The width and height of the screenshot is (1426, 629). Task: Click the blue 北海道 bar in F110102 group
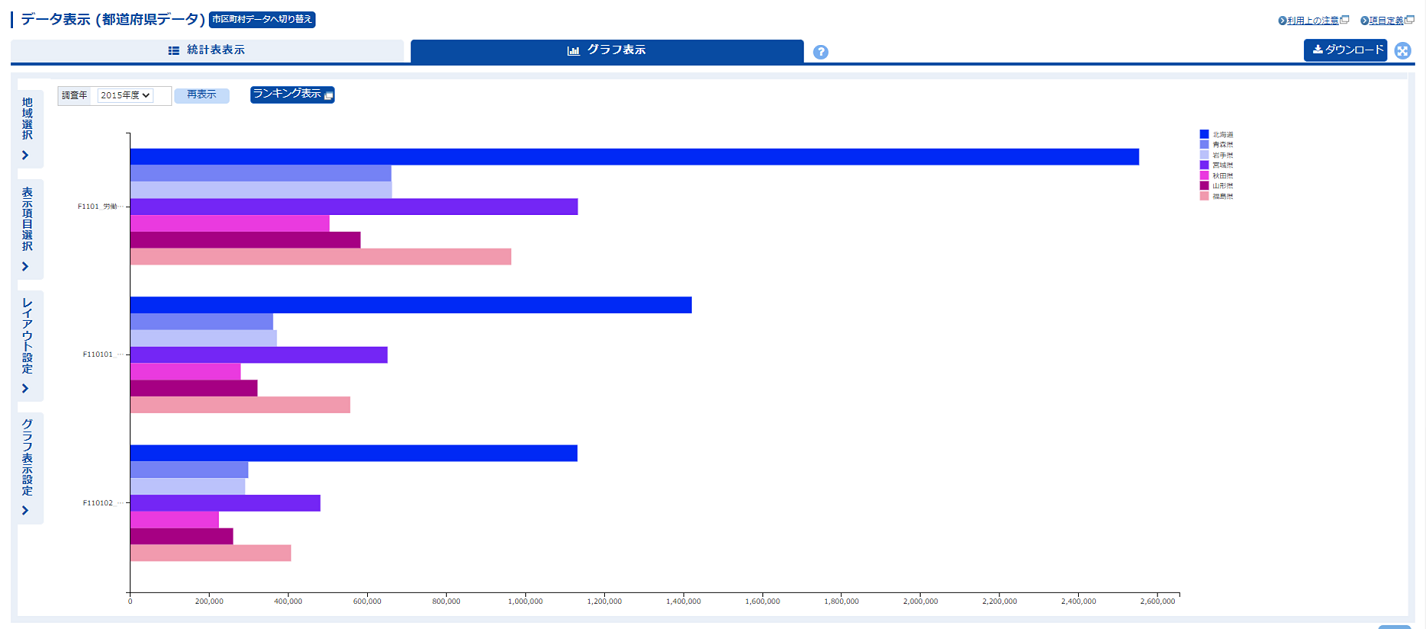pyautogui.click(x=354, y=453)
